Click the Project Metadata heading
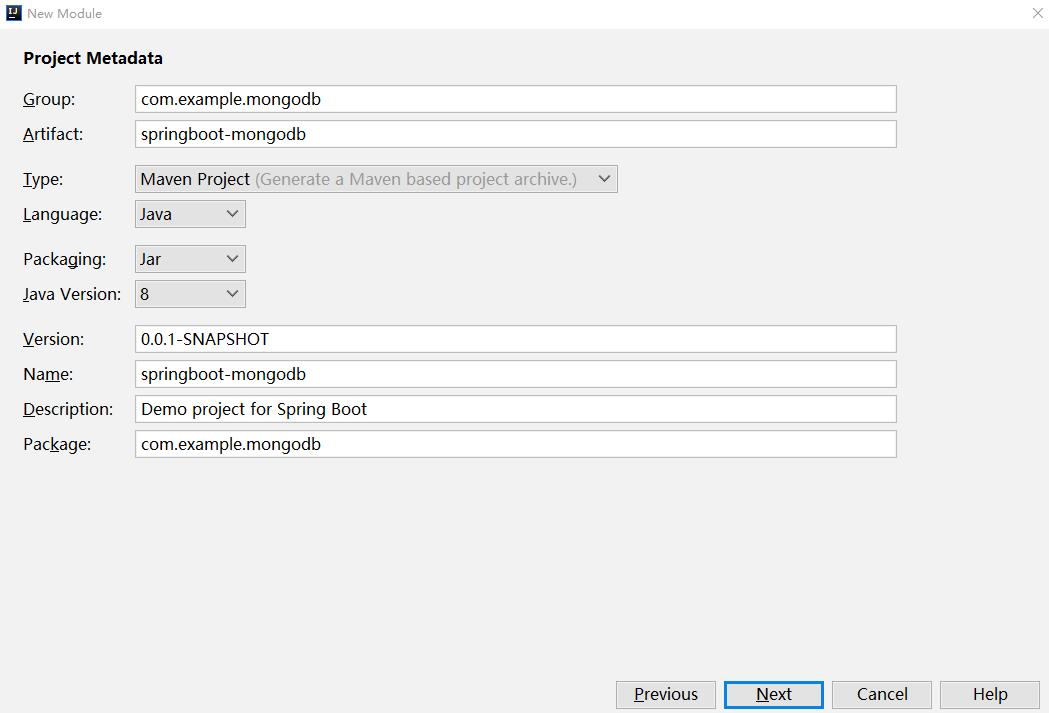 (x=93, y=58)
